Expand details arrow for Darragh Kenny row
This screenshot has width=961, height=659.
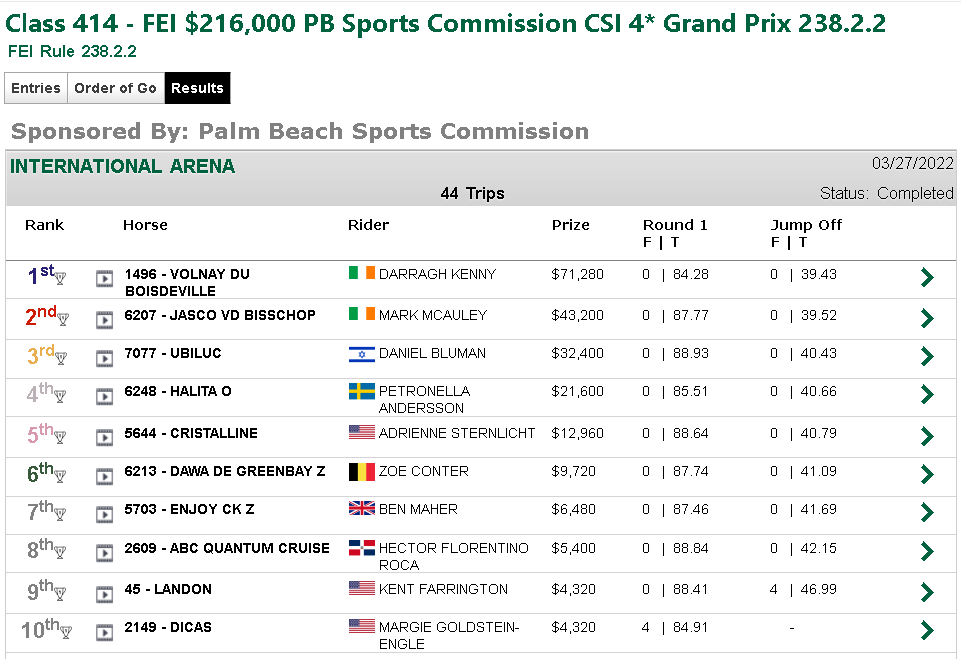tap(927, 277)
